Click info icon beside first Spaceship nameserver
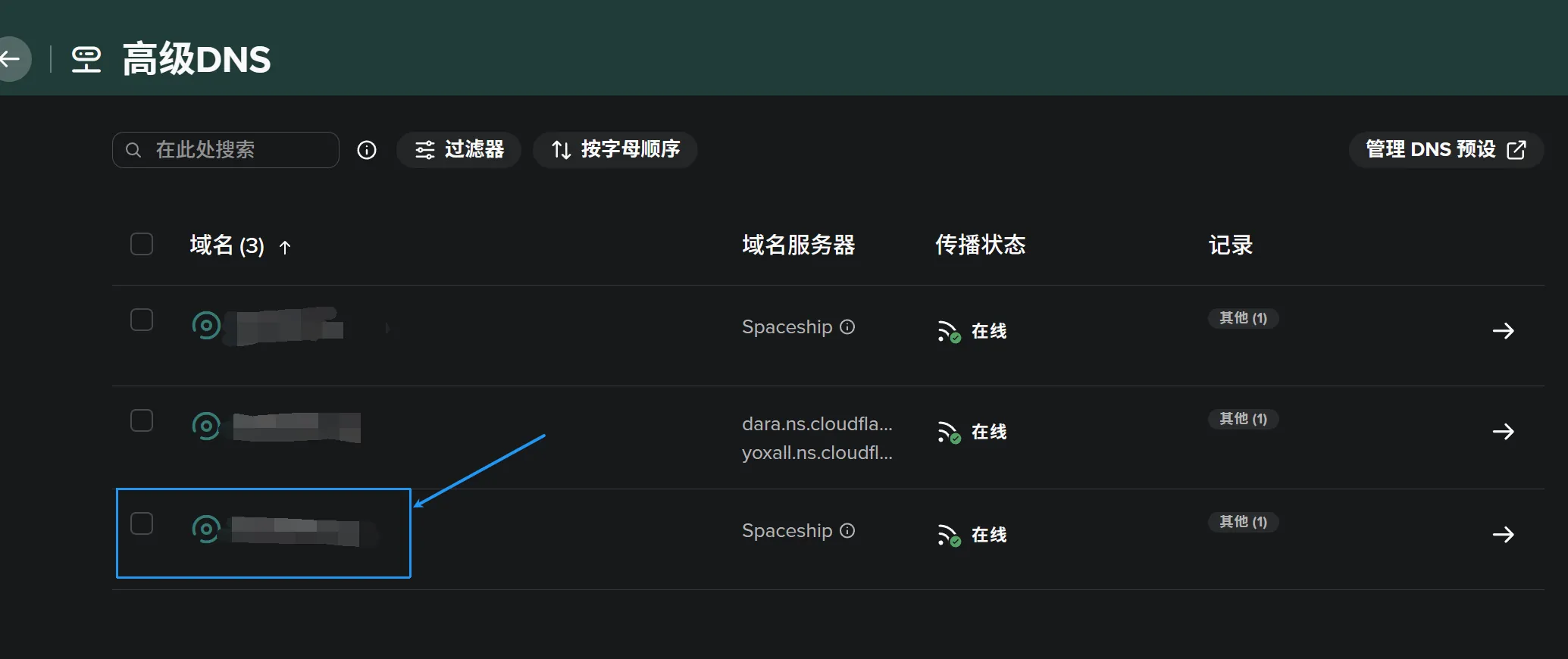This screenshot has width=1568, height=659. click(847, 326)
